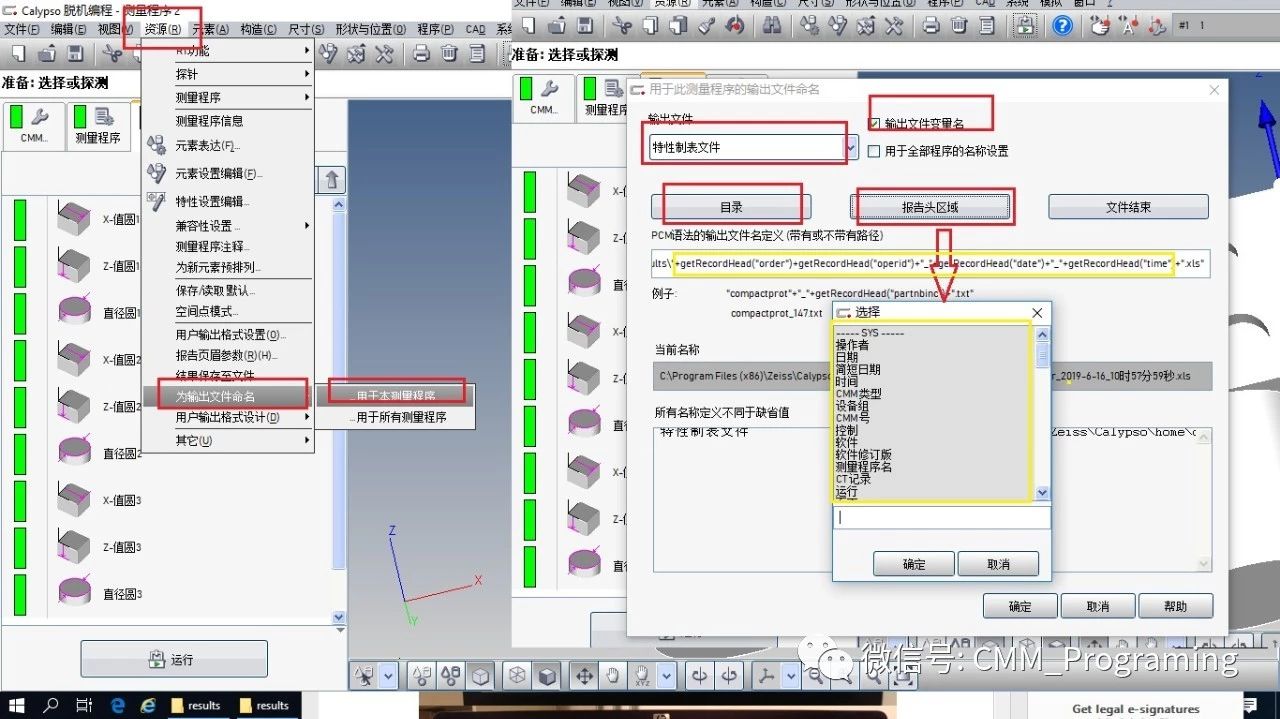Switch to CMM tab in left window
The width and height of the screenshot is (1280, 719).
point(34,126)
